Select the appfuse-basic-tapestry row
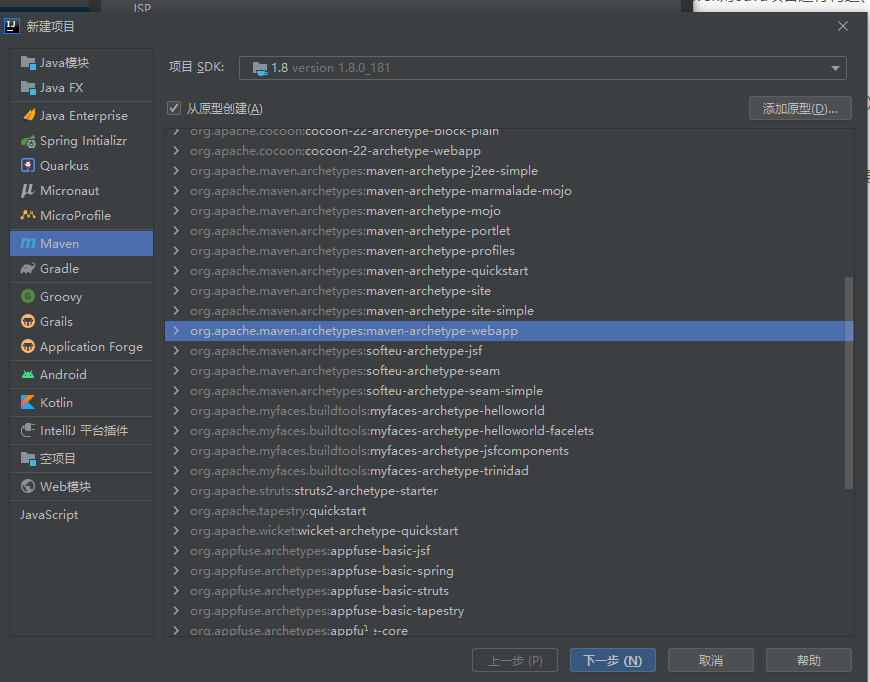This screenshot has height=682, width=870. [509, 610]
